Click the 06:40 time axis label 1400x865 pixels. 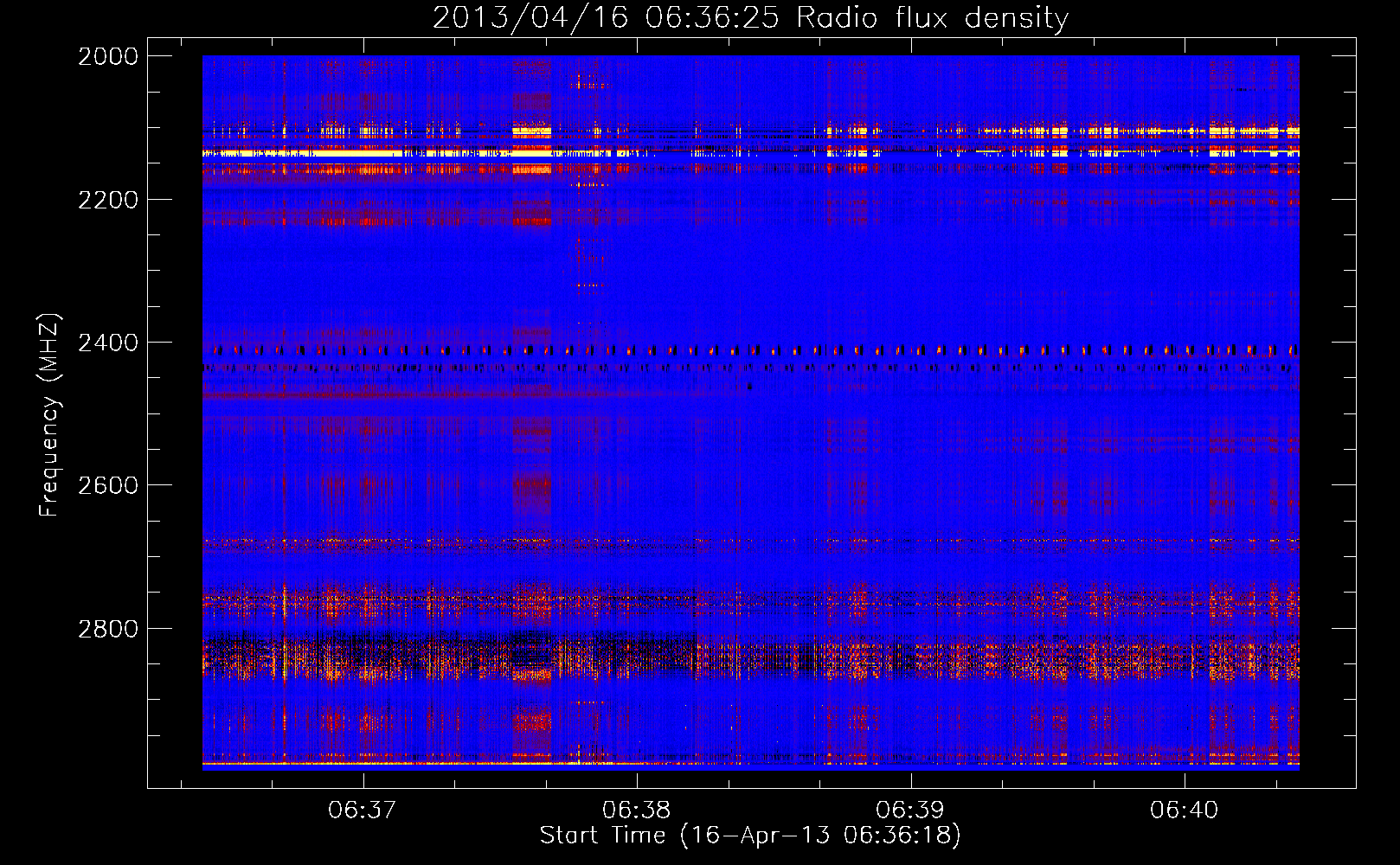coord(1184,810)
